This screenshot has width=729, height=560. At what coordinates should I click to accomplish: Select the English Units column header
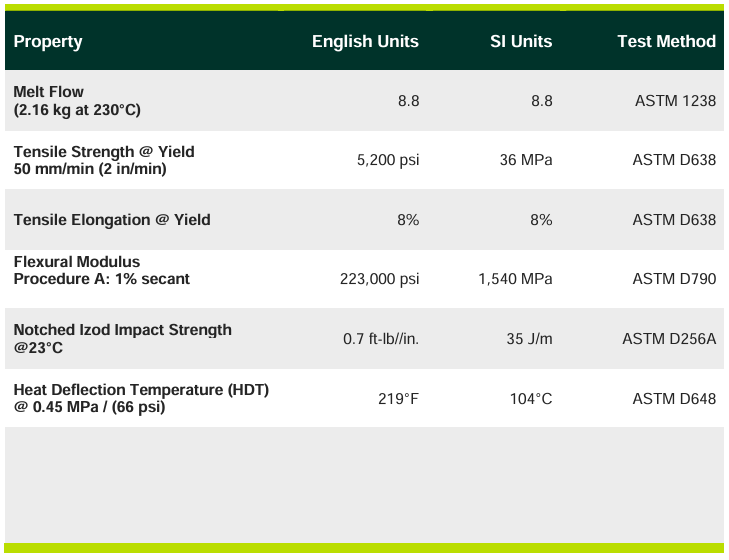365,42
